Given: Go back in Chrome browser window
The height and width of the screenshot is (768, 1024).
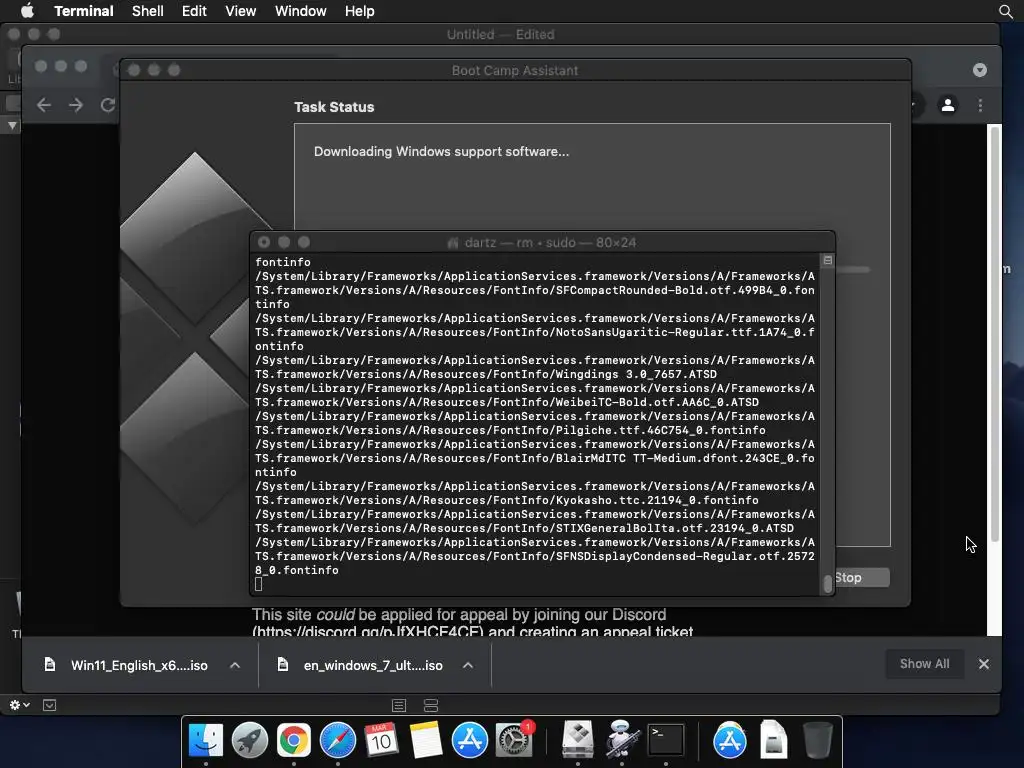Looking at the screenshot, I should (x=44, y=105).
